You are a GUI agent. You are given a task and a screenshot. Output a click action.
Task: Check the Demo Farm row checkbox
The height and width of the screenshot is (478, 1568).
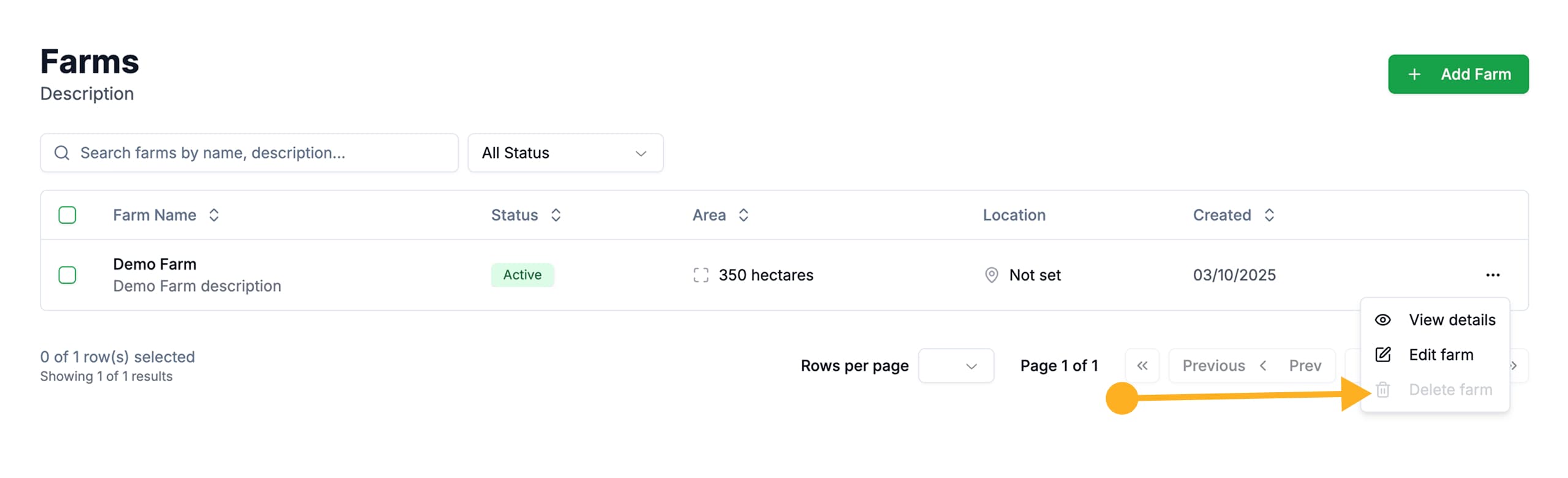click(67, 275)
